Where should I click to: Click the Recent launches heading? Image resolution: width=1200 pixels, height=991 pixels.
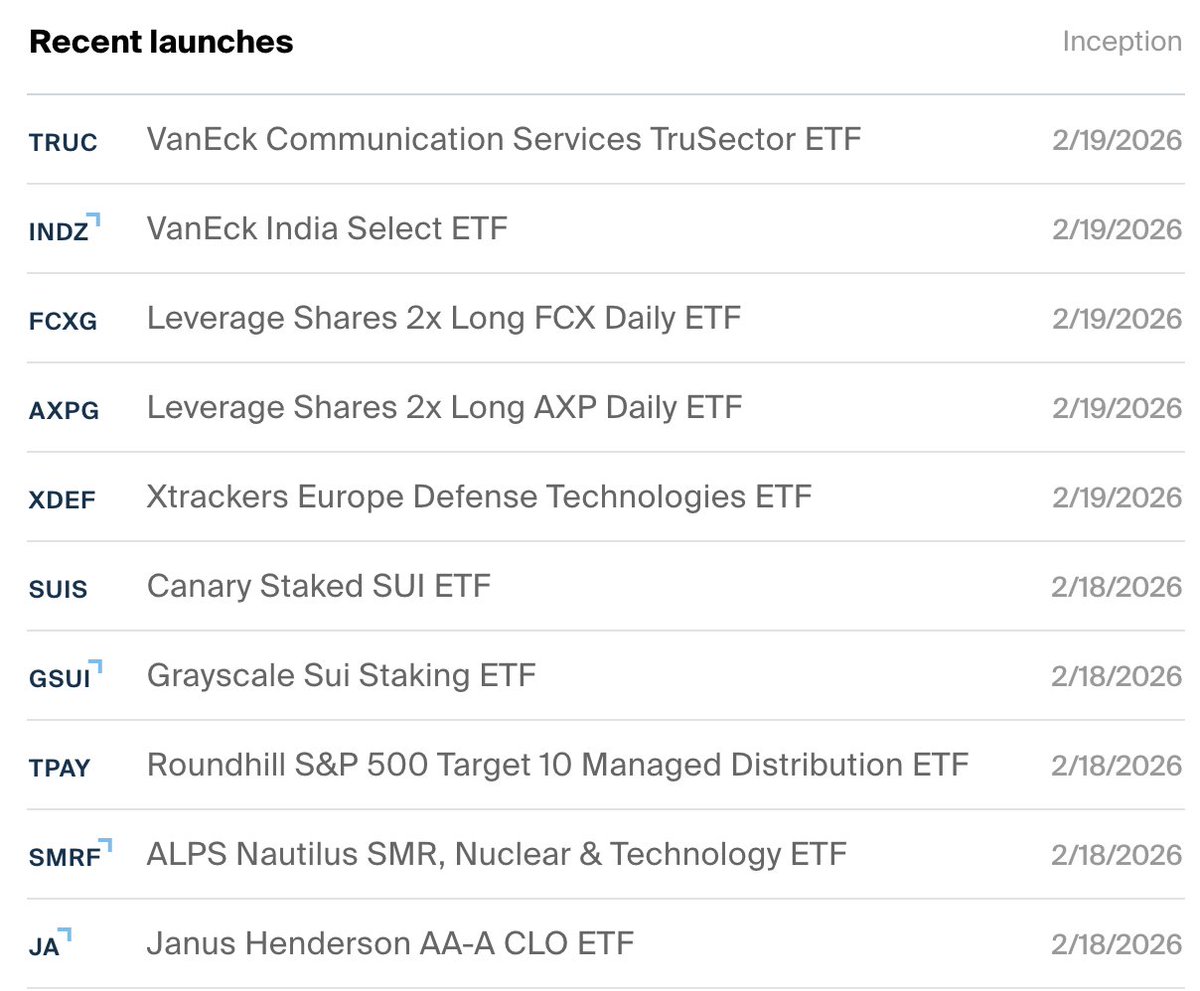tap(161, 42)
